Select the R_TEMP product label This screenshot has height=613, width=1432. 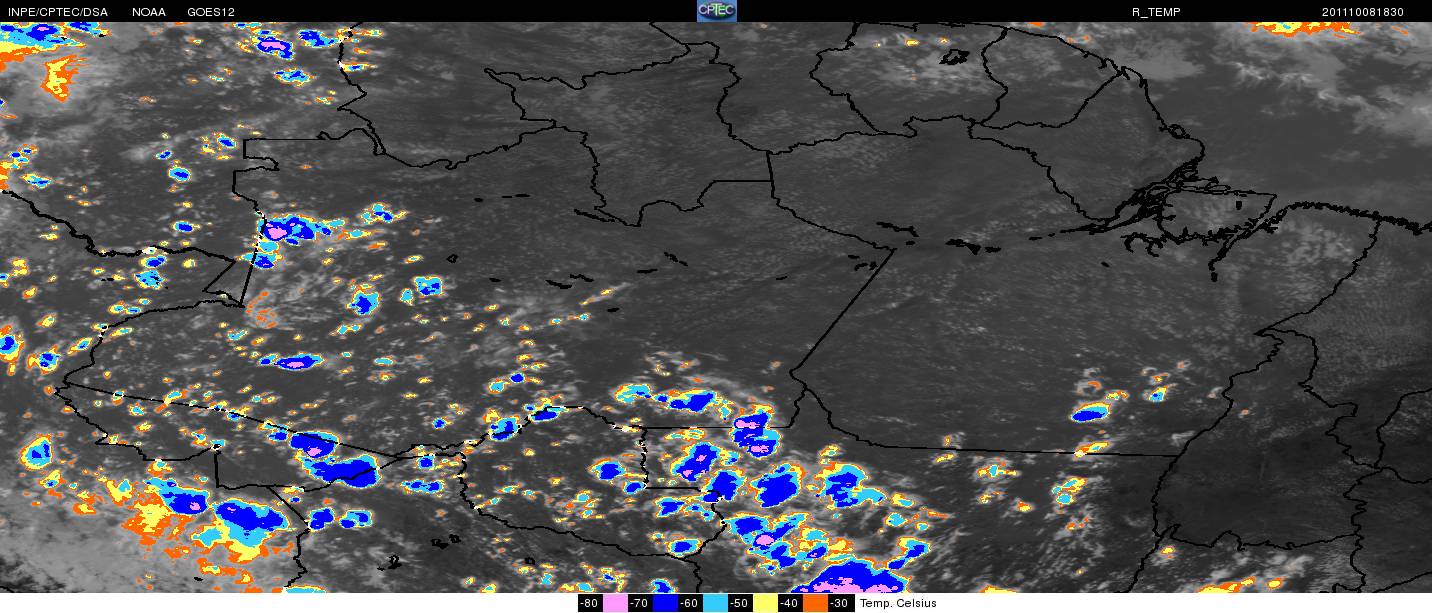[1154, 12]
